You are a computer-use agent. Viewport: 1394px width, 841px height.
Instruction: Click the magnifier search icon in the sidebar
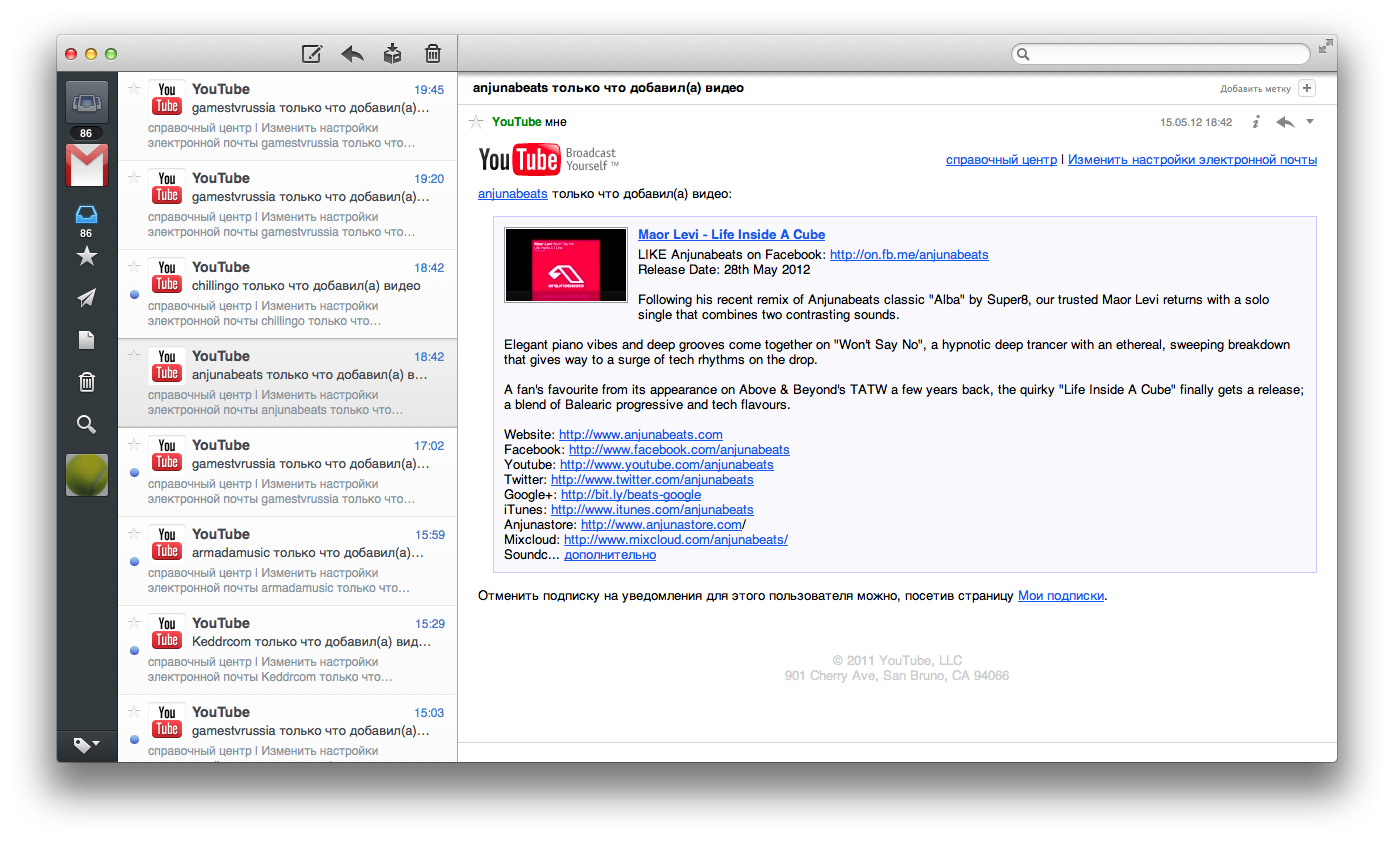pyautogui.click(x=86, y=425)
